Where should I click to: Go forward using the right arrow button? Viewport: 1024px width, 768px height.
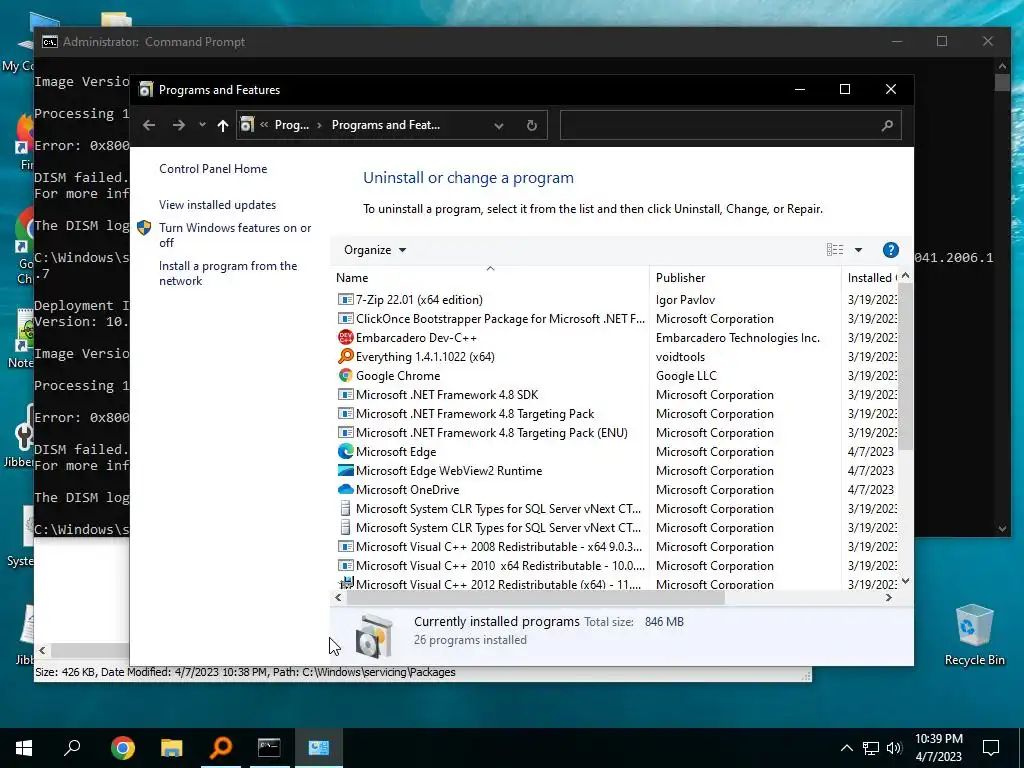point(178,125)
